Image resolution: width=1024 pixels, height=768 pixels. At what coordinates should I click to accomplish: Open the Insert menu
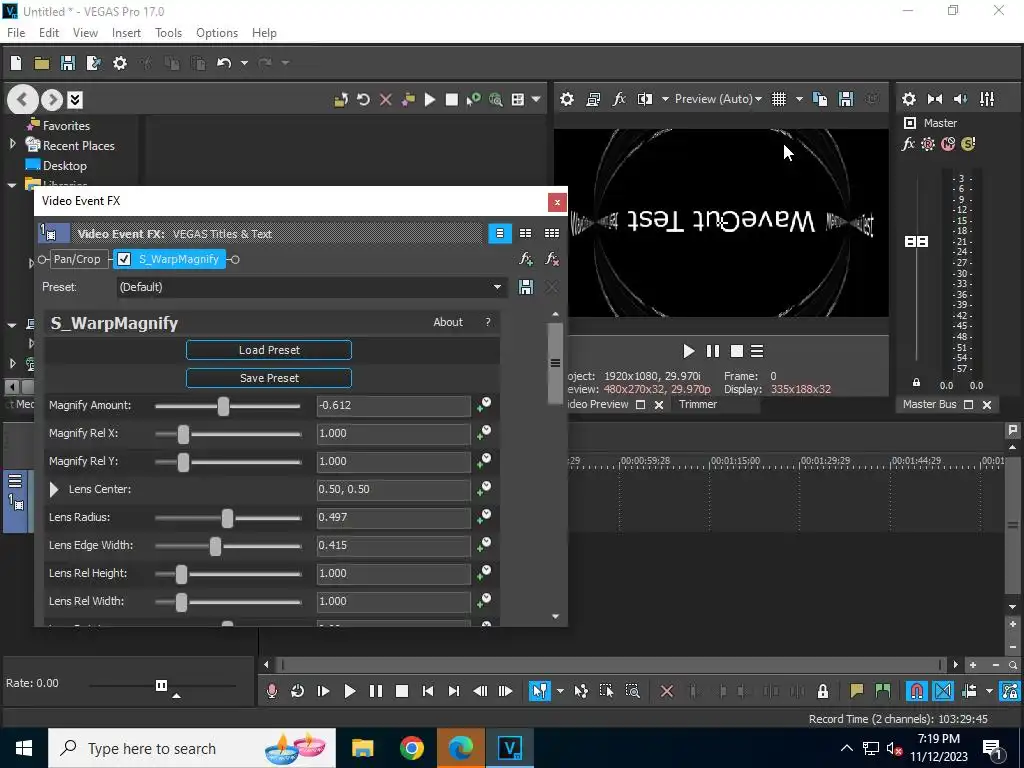(126, 33)
